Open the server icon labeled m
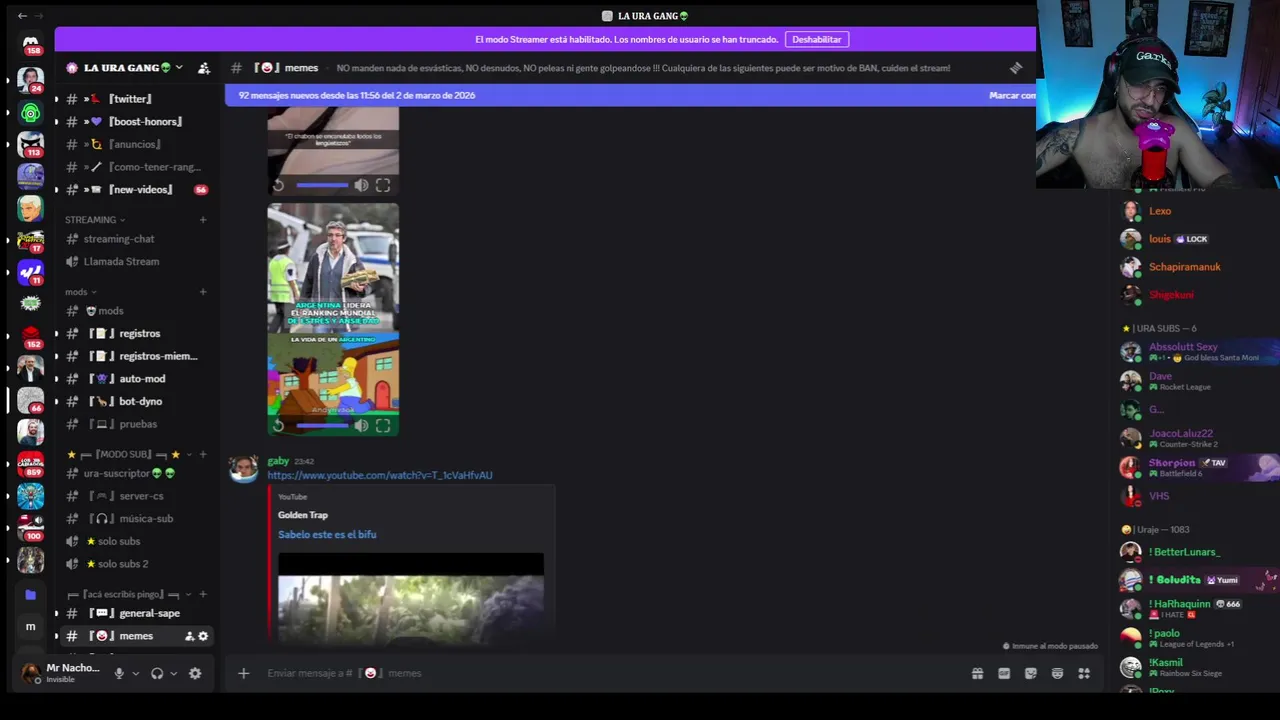Screen dimensions: 1280x720 [x=31, y=626]
